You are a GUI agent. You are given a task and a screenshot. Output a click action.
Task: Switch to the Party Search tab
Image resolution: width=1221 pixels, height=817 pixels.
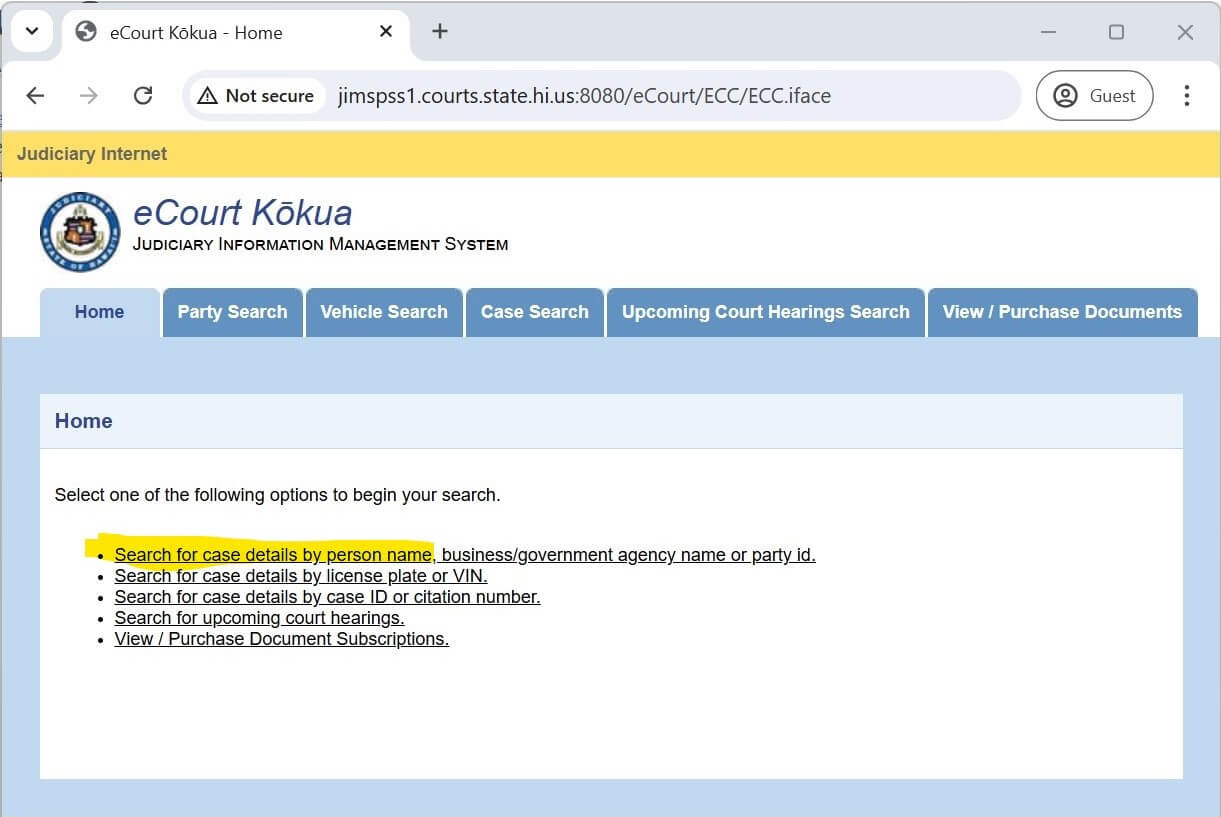[232, 312]
